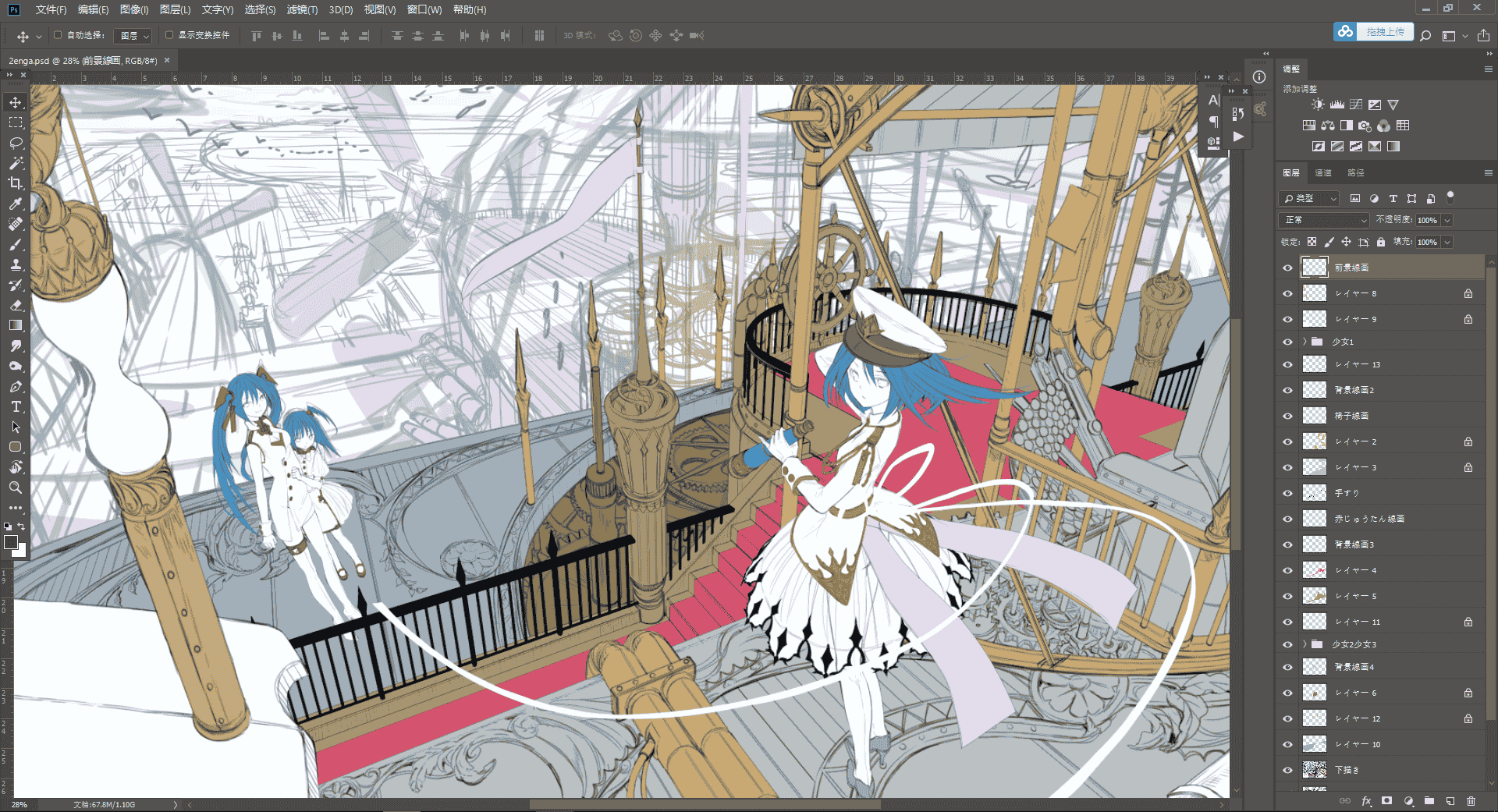Expand the 少女1 layer group
The width and height of the screenshot is (1498, 812).
tap(1305, 342)
